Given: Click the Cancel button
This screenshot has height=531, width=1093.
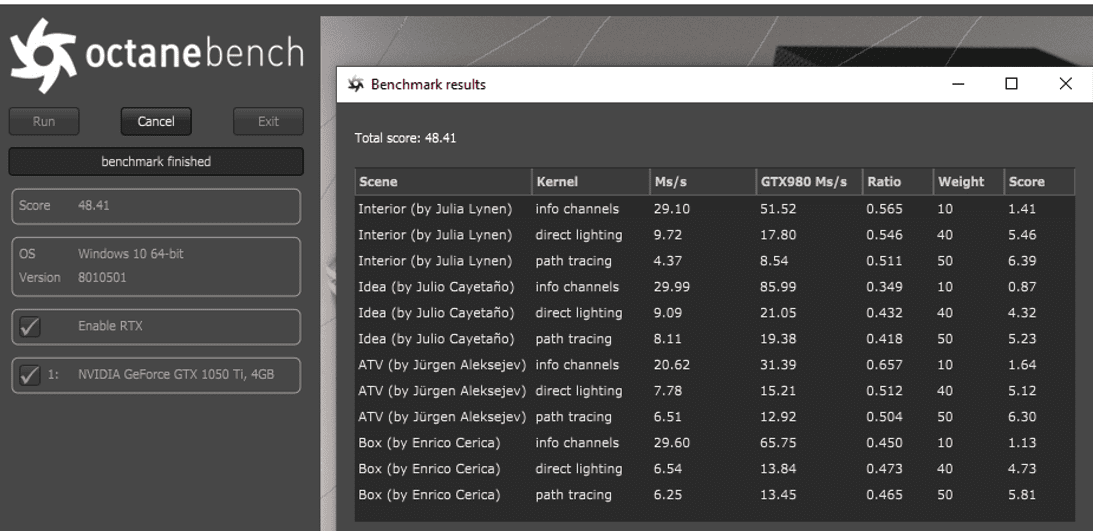Looking at the screenshot, I should click(x=156, y=121).
